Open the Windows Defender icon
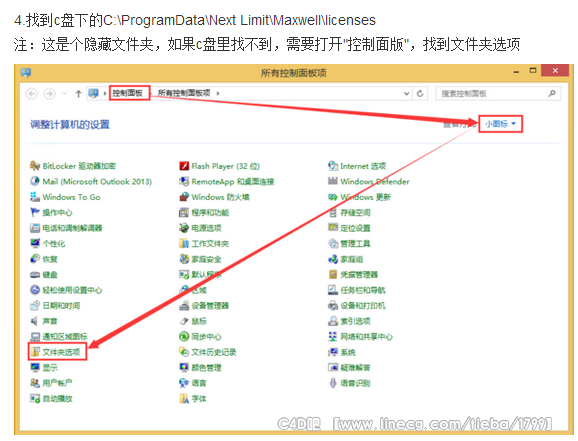578x441 pixels. pyautogui.click(x=333, y=181)
